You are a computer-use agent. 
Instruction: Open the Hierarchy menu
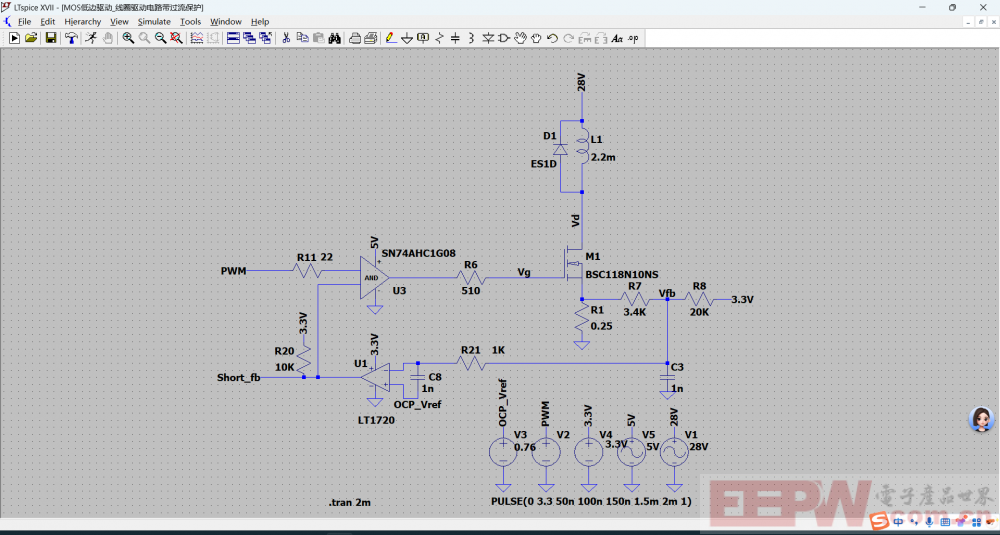coord(83,21)
